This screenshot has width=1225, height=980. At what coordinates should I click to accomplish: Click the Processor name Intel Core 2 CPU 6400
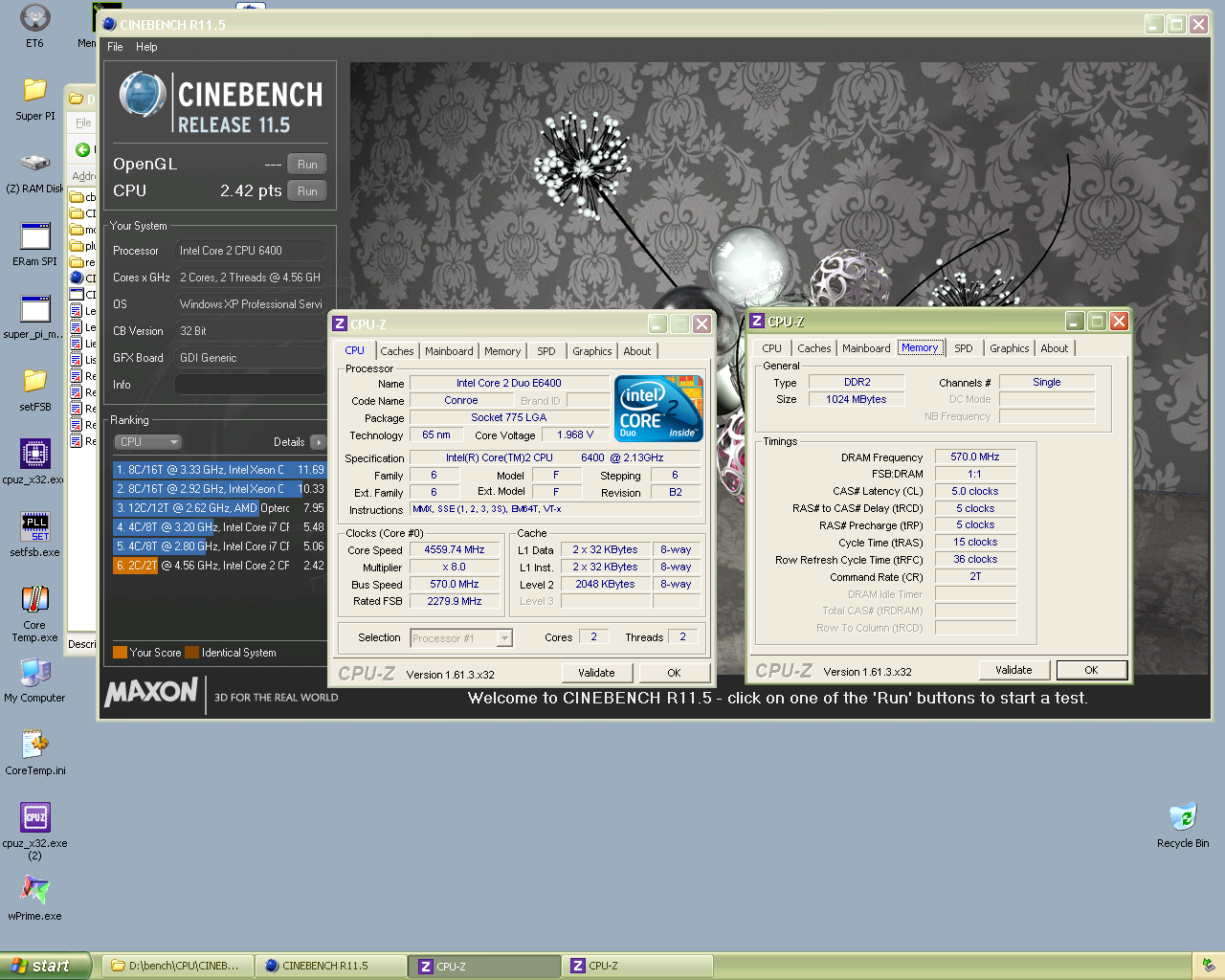(251, 251)
